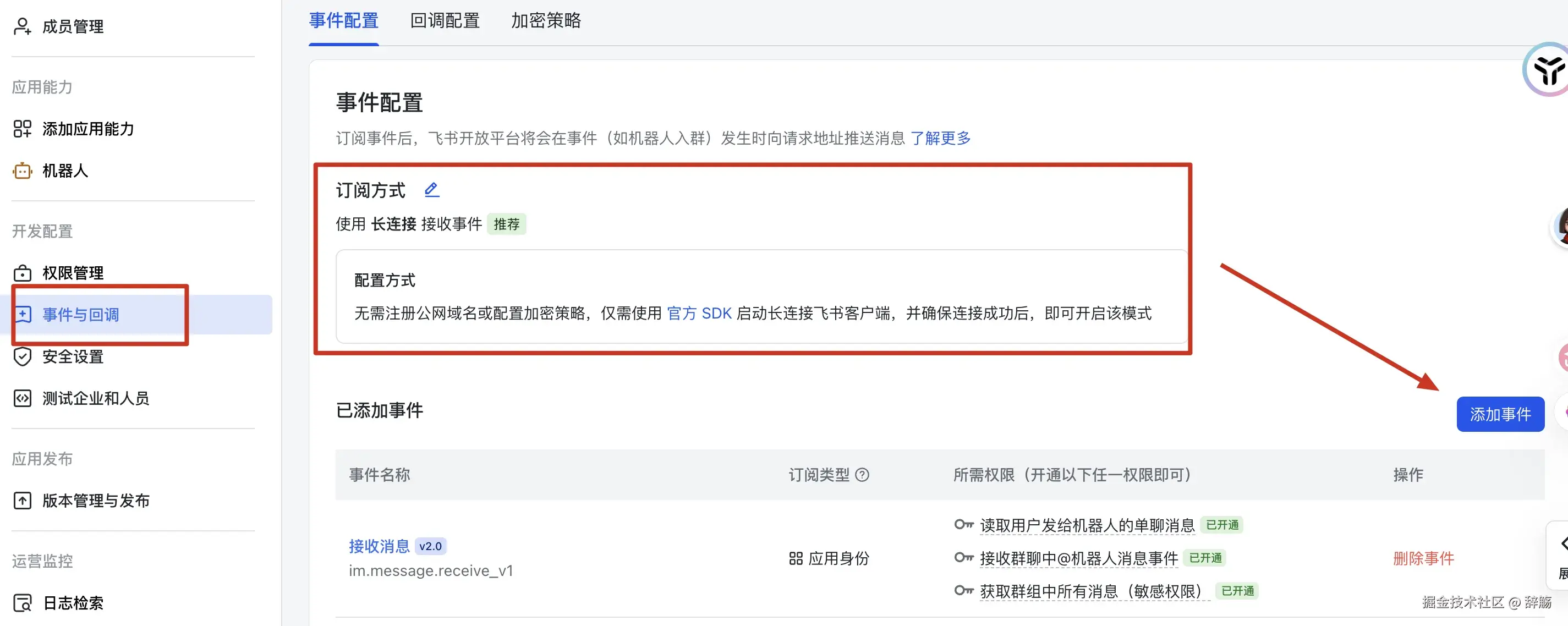The height and width of the screenshot is (626, 1568).
Task: Click the 机器人 robot icon
Action: (22, 171)
